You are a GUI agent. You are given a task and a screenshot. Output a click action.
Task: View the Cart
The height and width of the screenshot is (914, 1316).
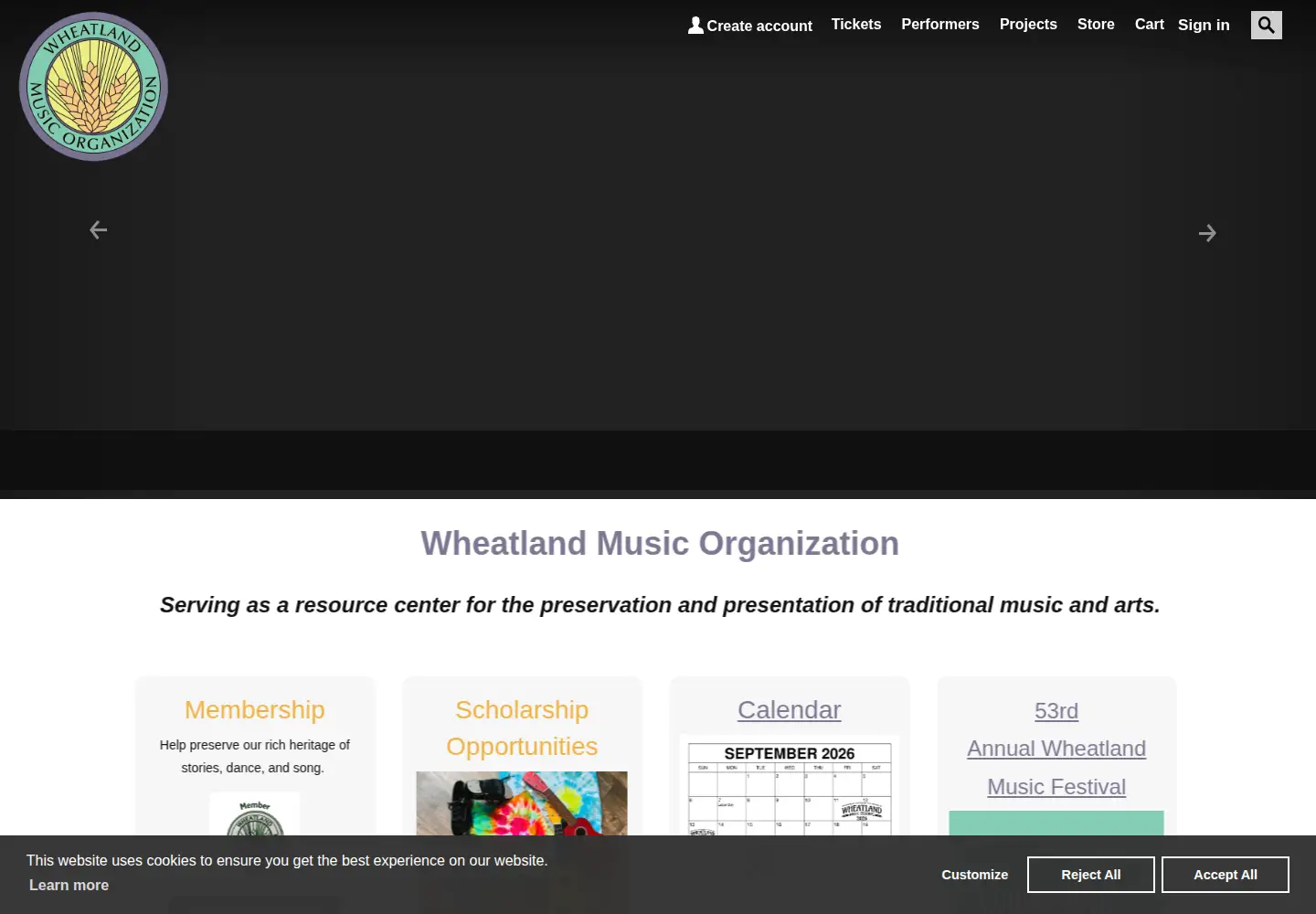tap(1150, 25)
